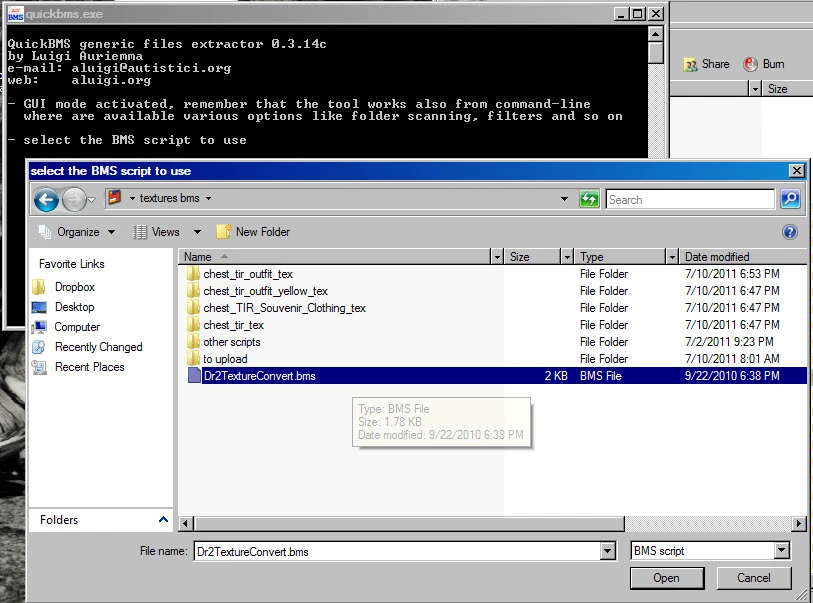Open File name dropdown arrow

pos(608,551)
